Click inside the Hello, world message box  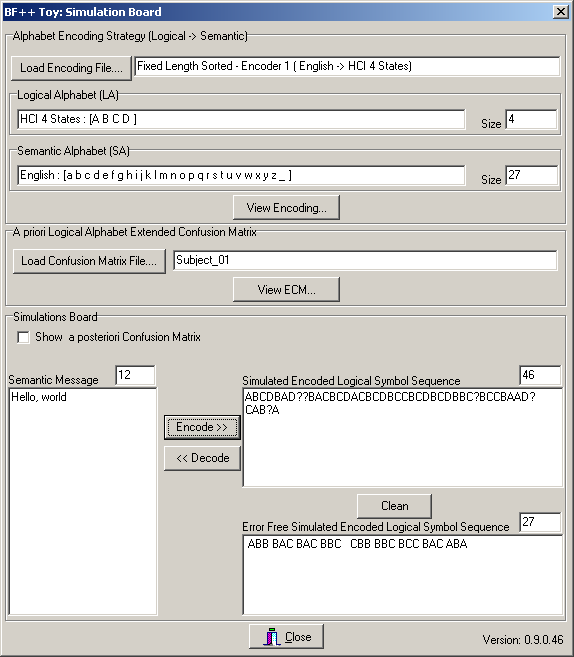click(x=83, y=502)
